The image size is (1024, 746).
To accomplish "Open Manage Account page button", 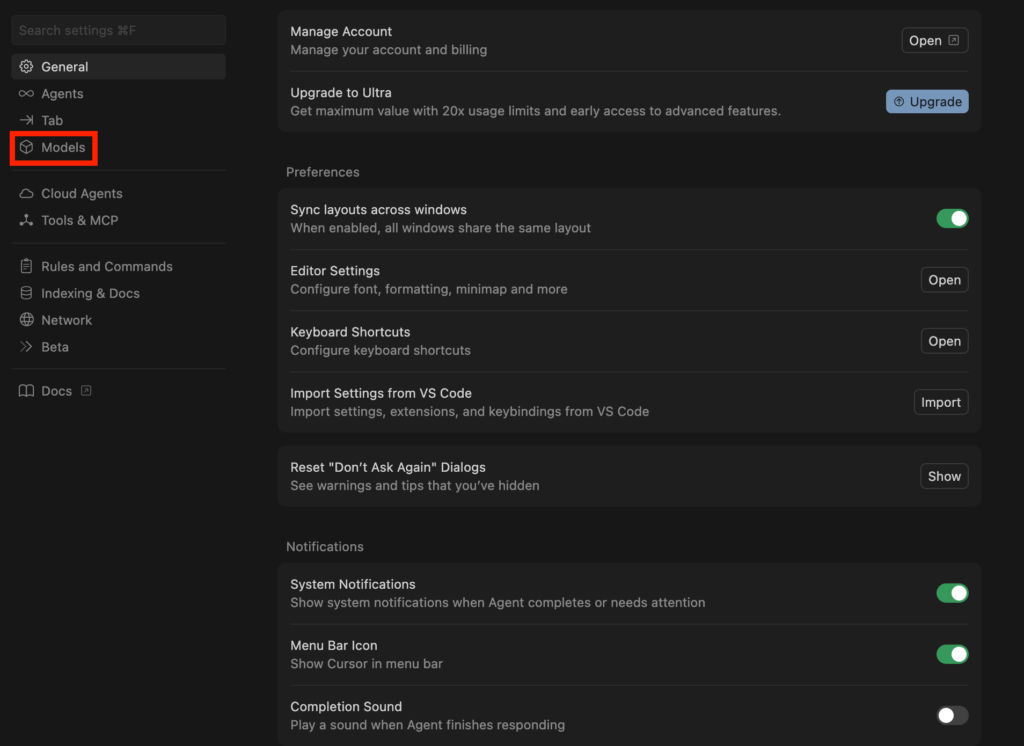I will [x=934, y=41].
